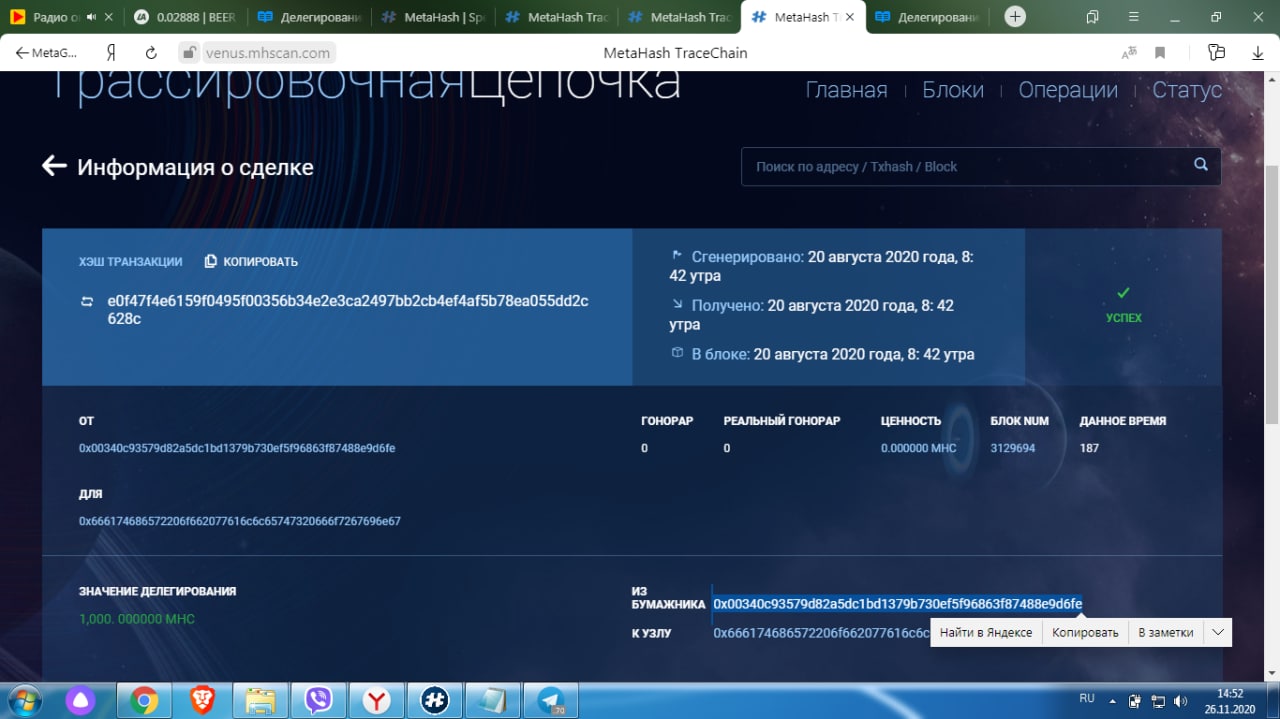This screenshot has height=719, width=1280.
Task: Open Telegram from the taskbar
Action: 550,700
